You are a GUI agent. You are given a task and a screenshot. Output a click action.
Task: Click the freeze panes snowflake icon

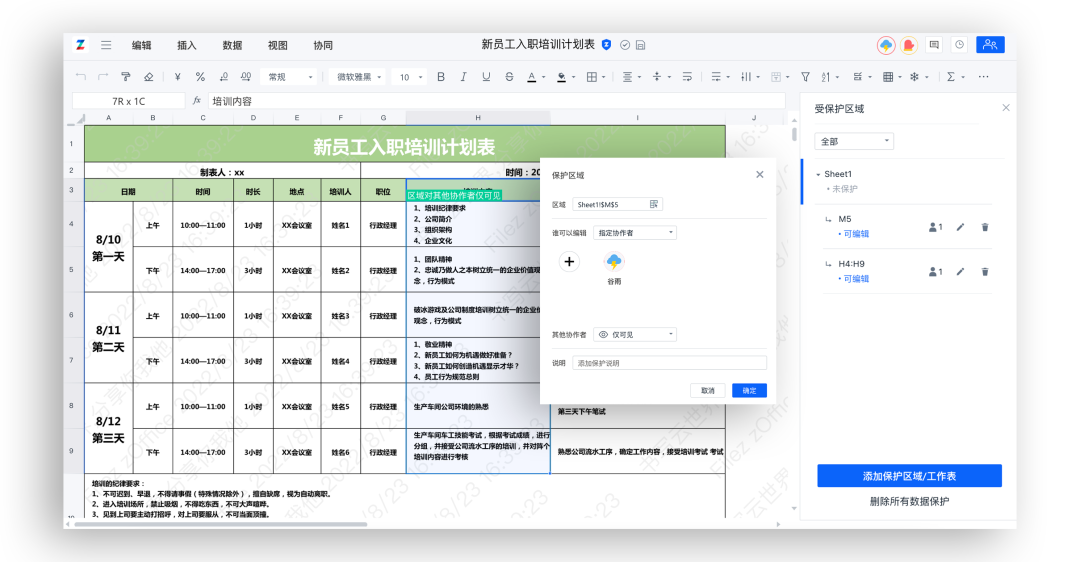(x=915, y=76)
